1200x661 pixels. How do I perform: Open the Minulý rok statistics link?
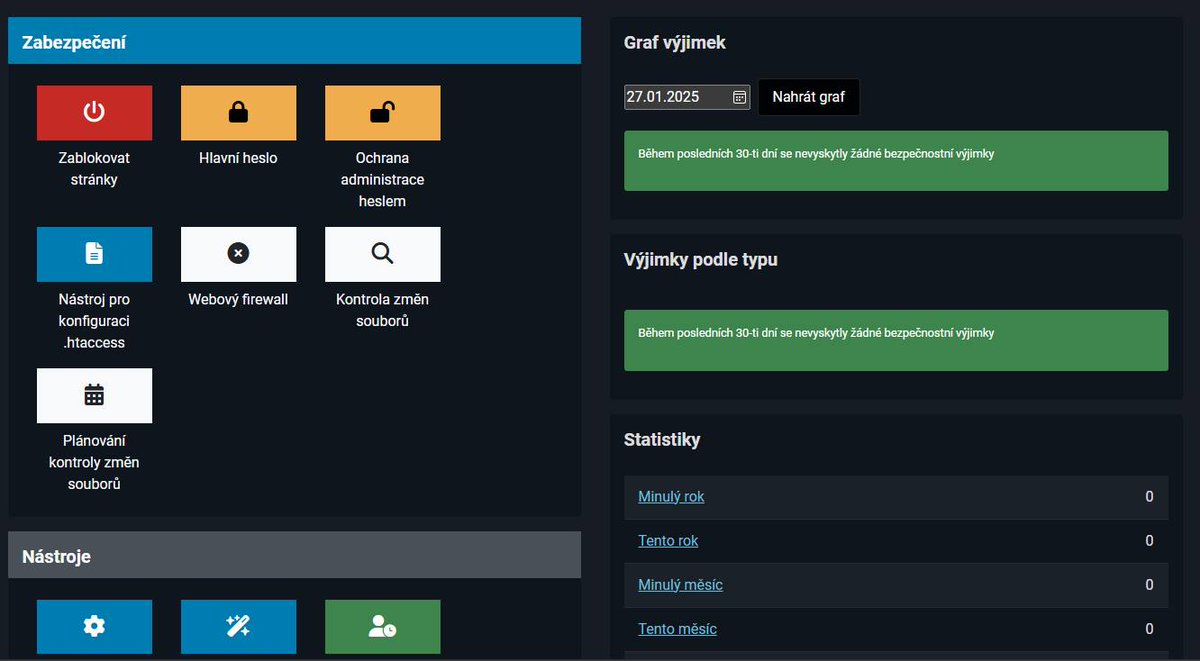[670, 496]
